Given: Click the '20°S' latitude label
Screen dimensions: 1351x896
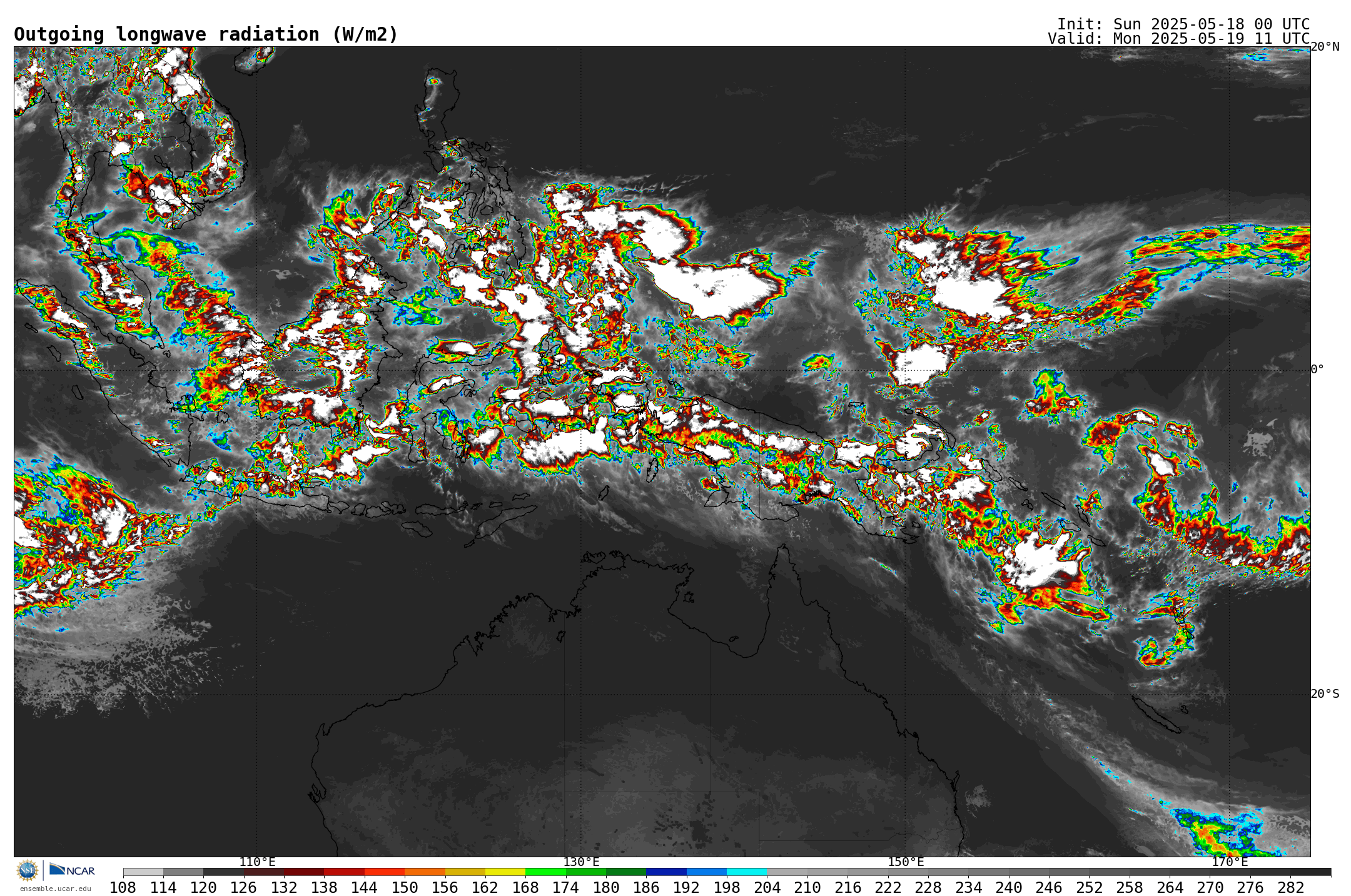Looking at the screenshot, I should [1325, 693].
